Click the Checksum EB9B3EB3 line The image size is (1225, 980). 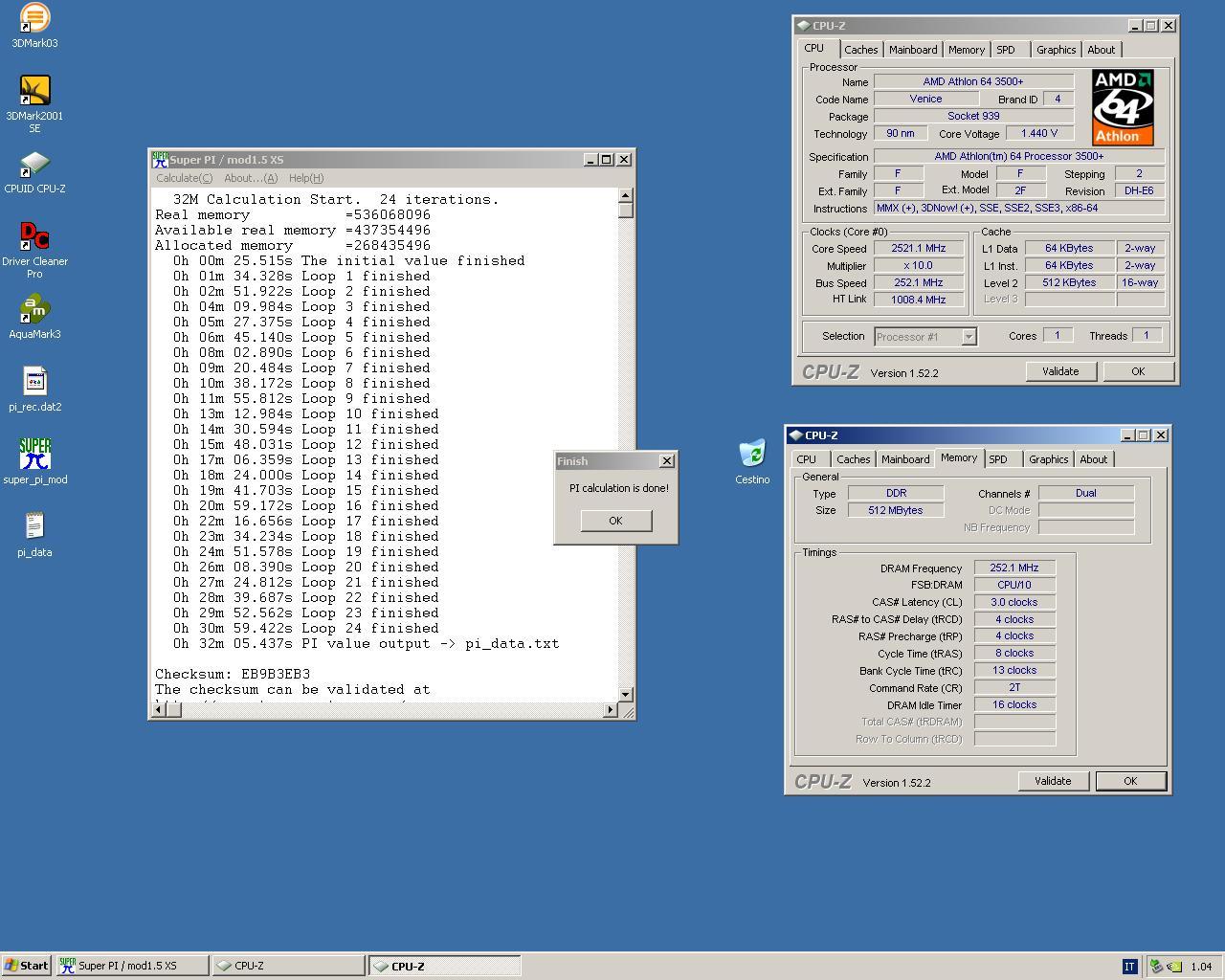(233, 674)
